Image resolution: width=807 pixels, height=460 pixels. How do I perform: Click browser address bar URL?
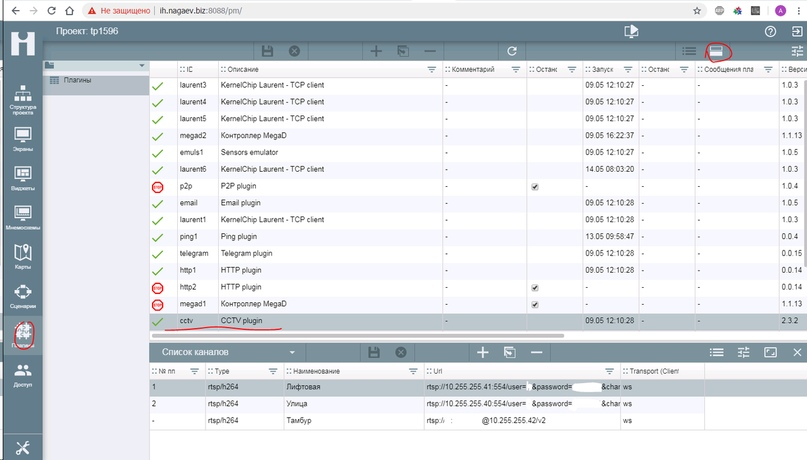point(201,10)
